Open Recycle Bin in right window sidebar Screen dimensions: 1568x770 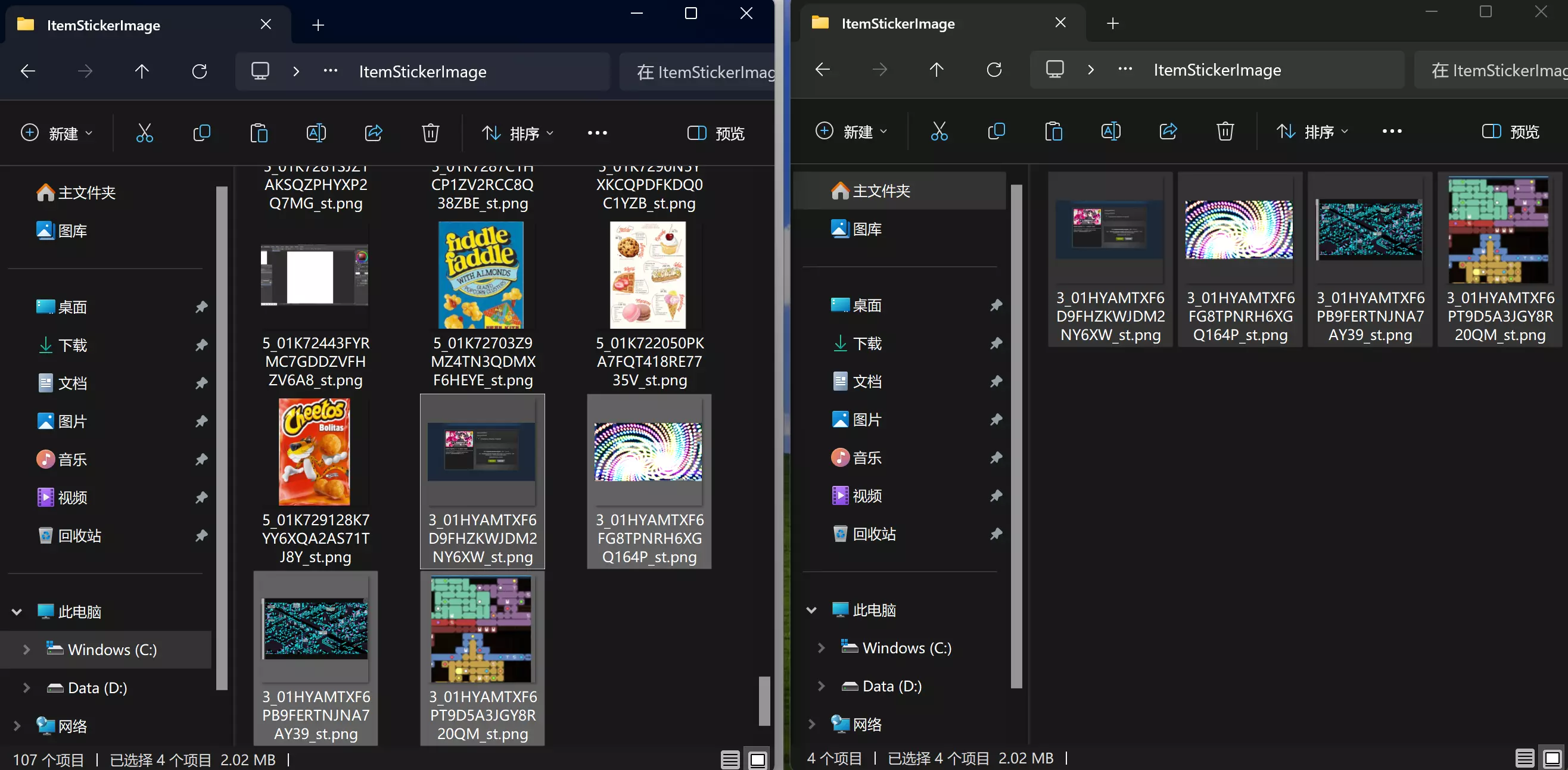[x=873, y=534]
